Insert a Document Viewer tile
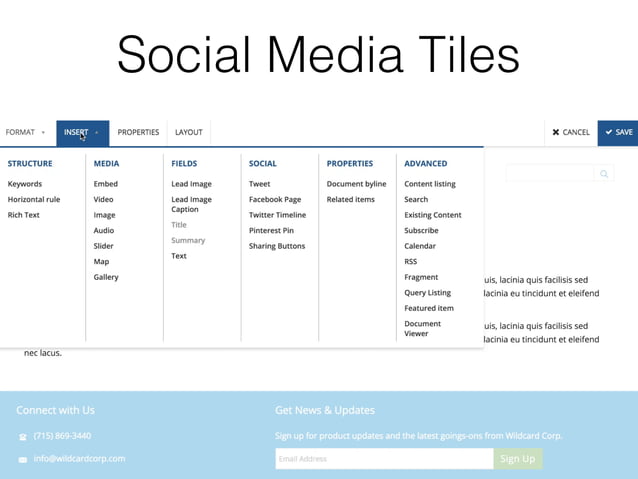Screen dimensions: 638x479 (422, 328)
